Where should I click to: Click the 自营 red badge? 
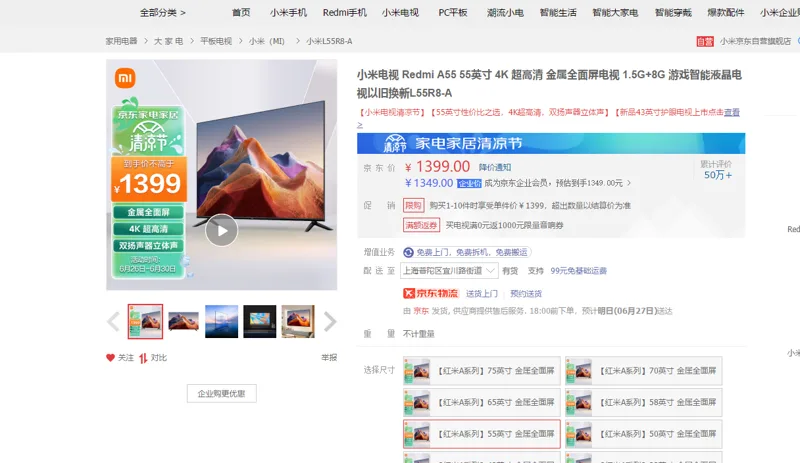coord(705,41)
